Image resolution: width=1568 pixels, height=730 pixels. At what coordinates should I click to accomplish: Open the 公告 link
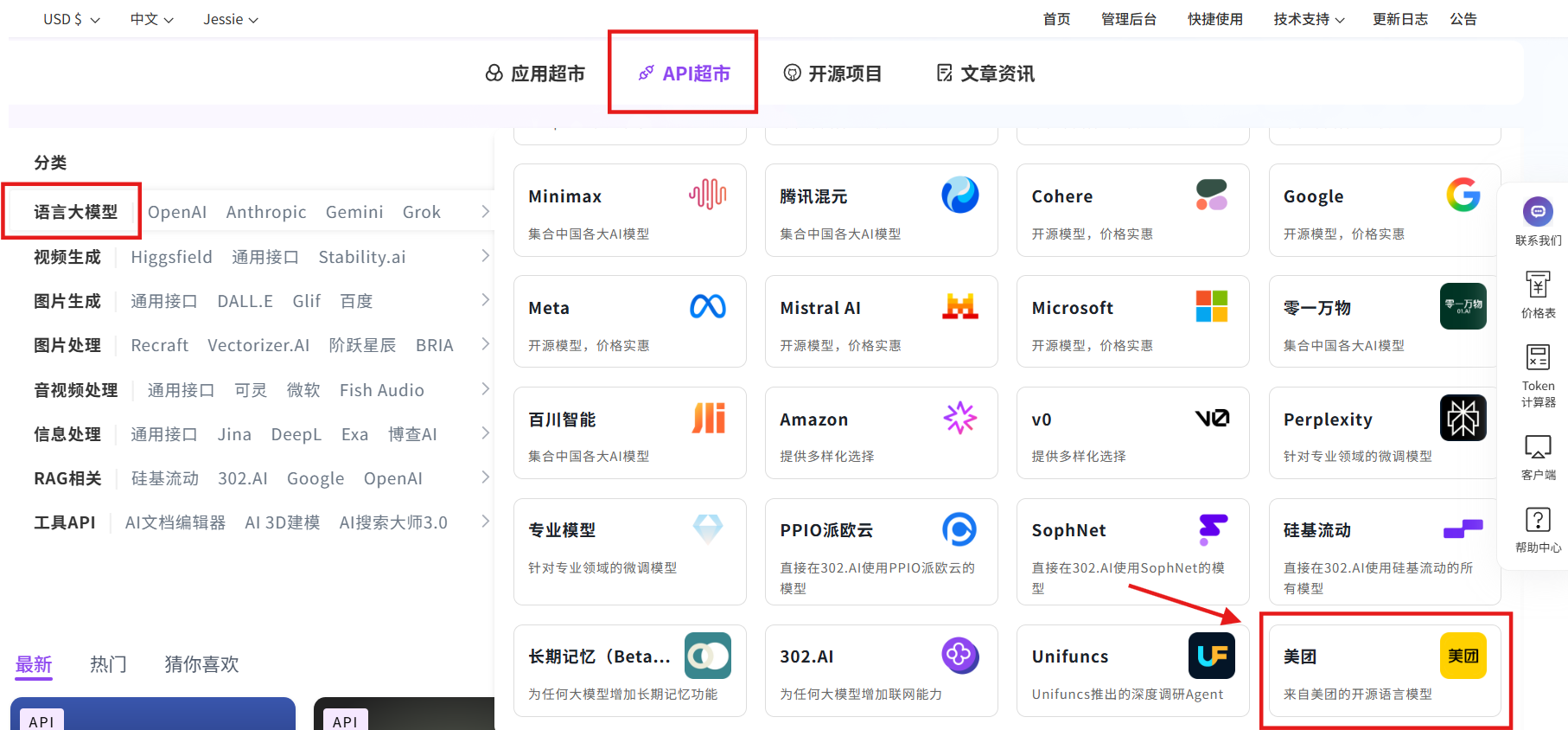pos(1463,19)
